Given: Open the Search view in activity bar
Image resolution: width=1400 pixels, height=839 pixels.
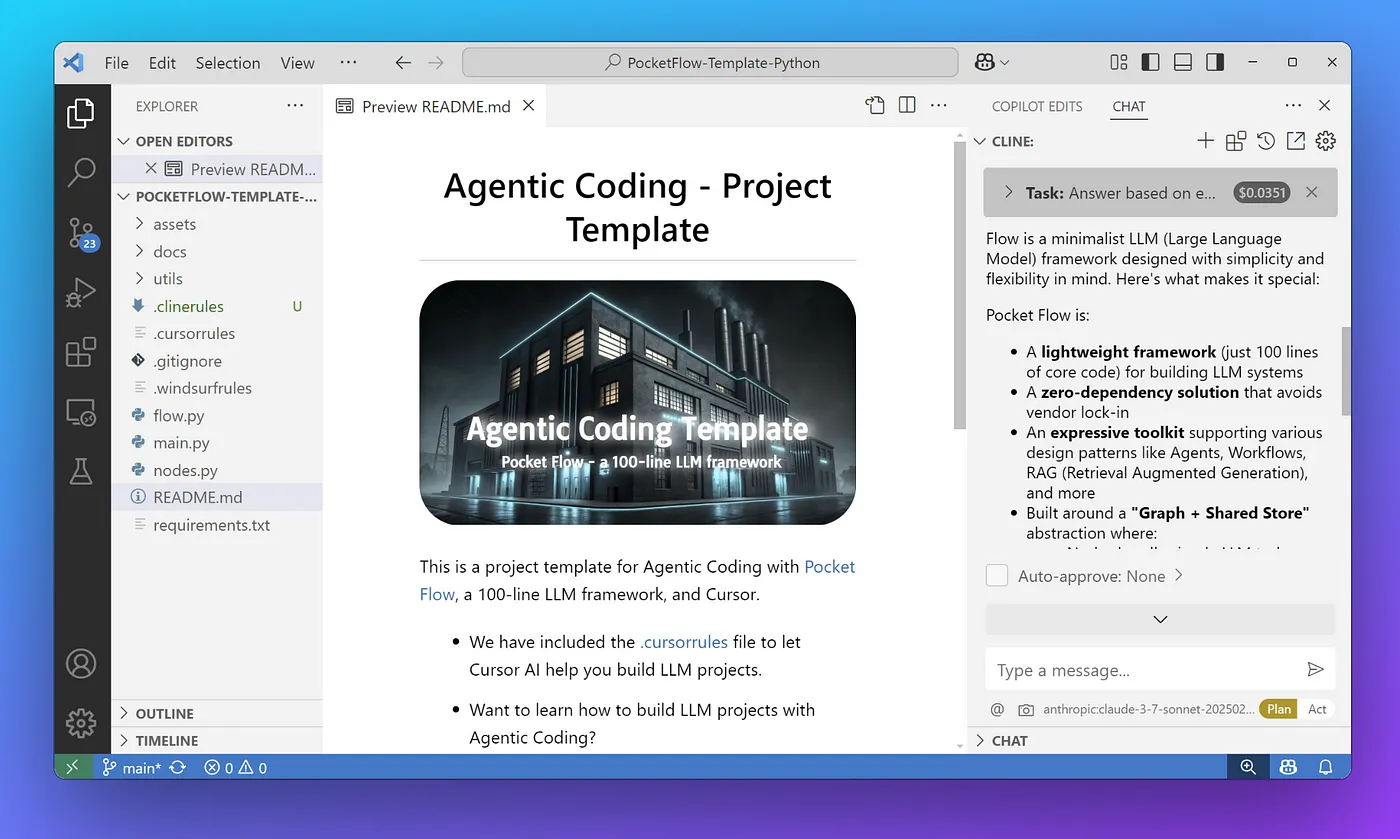Looking at the screenshot, I should 81,172.
